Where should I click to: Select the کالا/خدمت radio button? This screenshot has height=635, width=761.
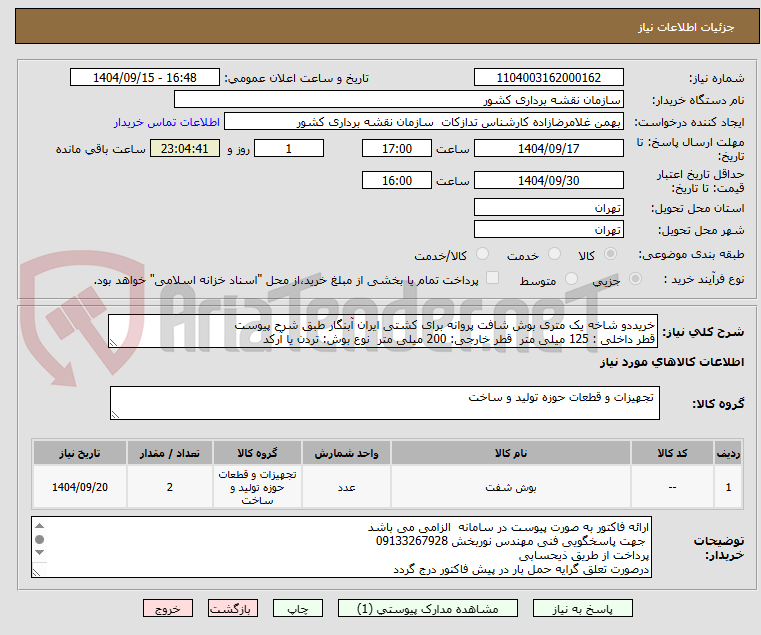tap(482, 254)
